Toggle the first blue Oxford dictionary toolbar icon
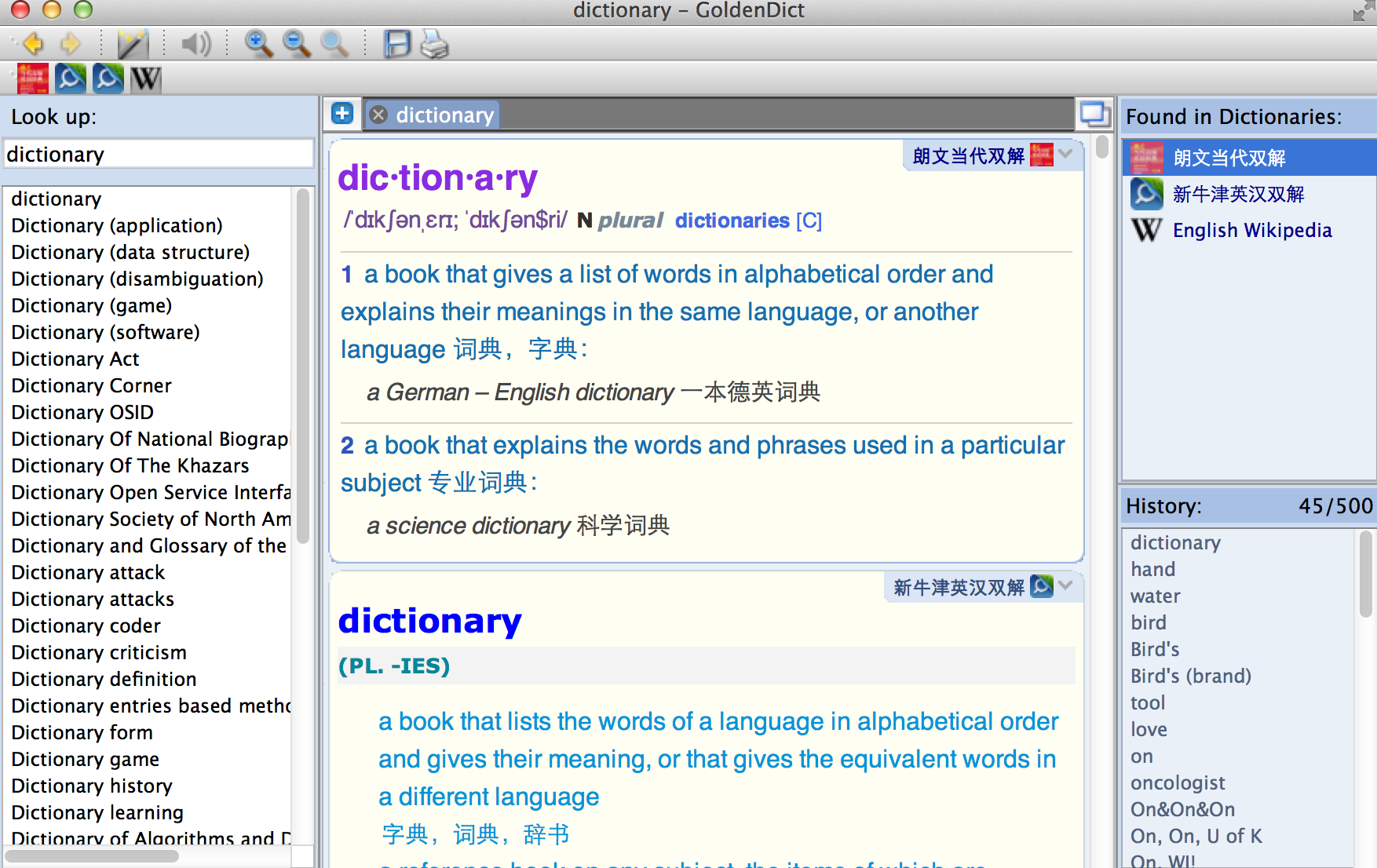This screenshot has width=1377, height=868. [70, 78]
